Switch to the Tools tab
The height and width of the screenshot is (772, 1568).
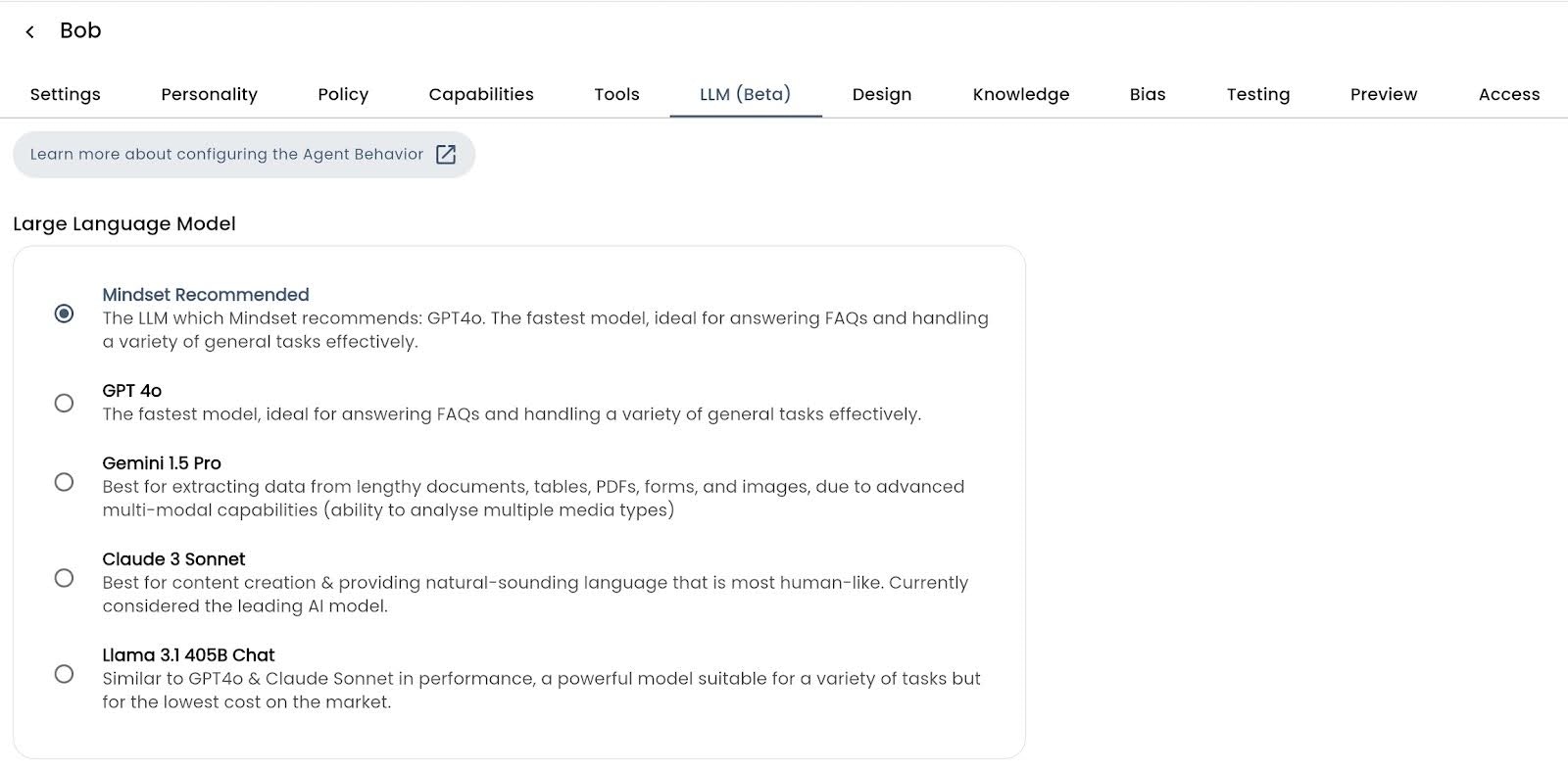(x=616, y=94)
